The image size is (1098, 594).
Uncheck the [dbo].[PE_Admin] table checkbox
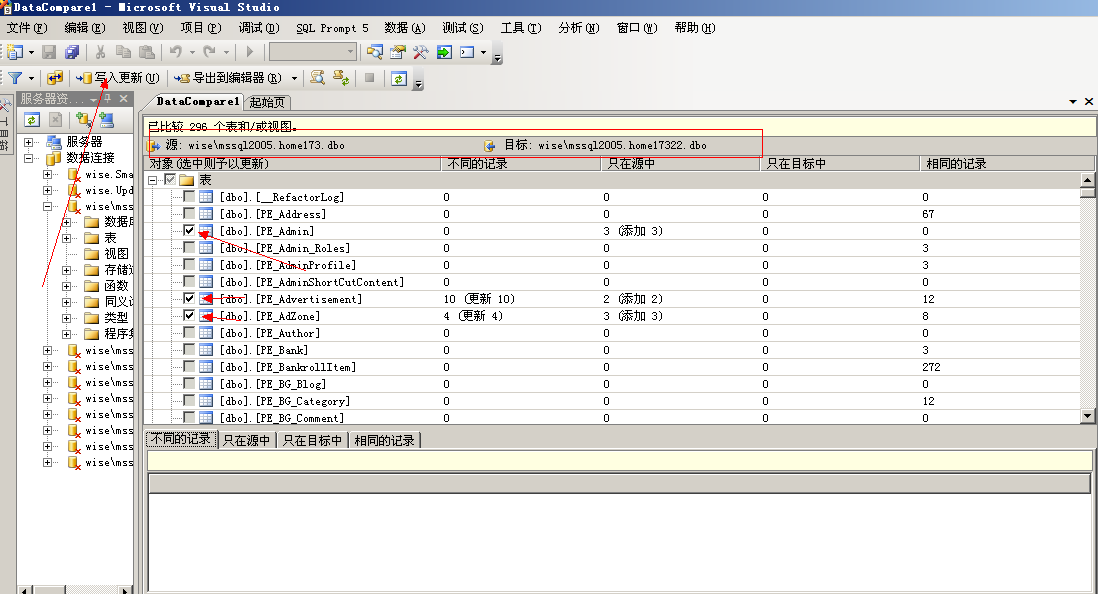click(189, 231)
